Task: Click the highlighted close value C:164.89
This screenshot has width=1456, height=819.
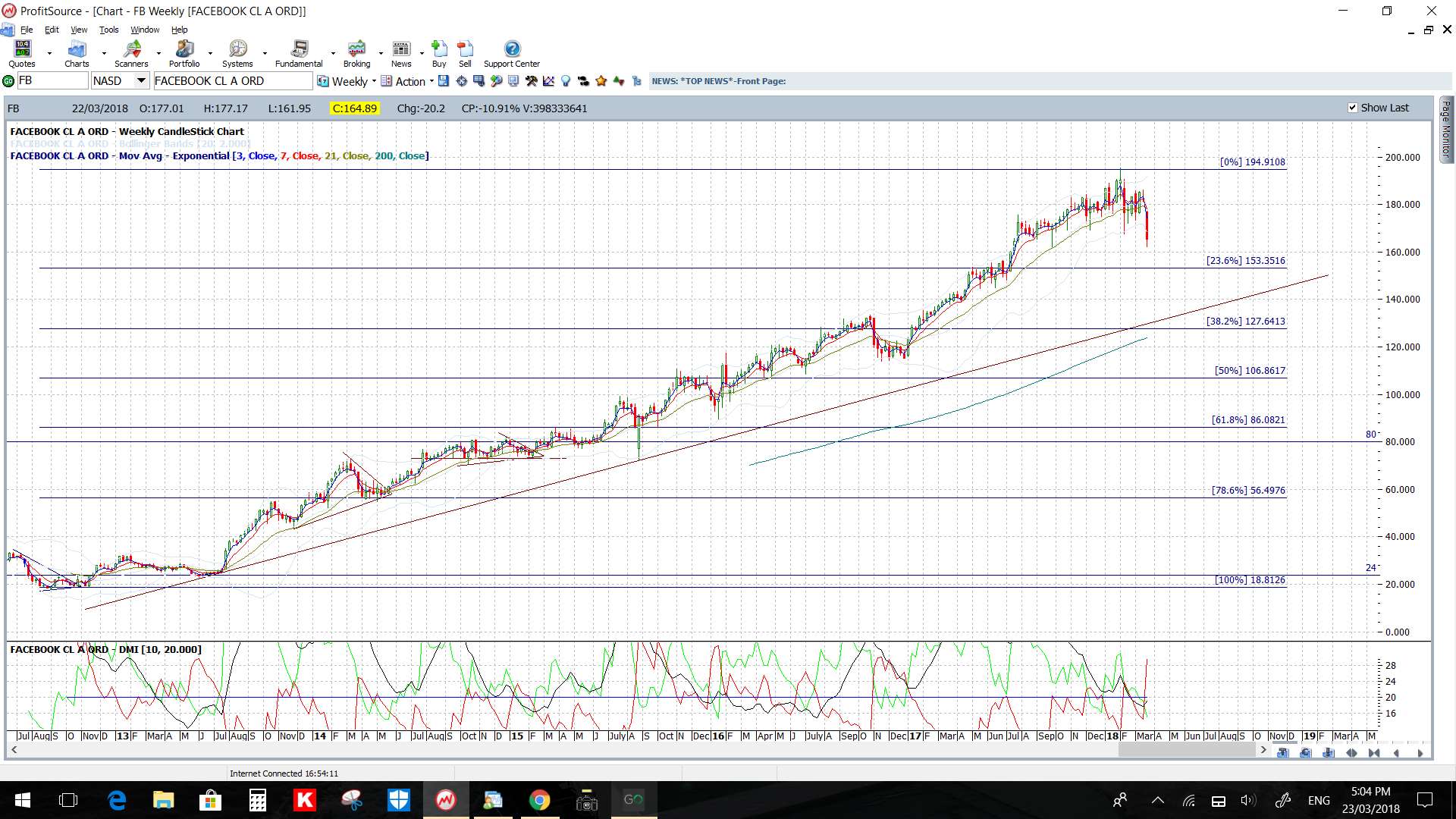Action: 354,108
